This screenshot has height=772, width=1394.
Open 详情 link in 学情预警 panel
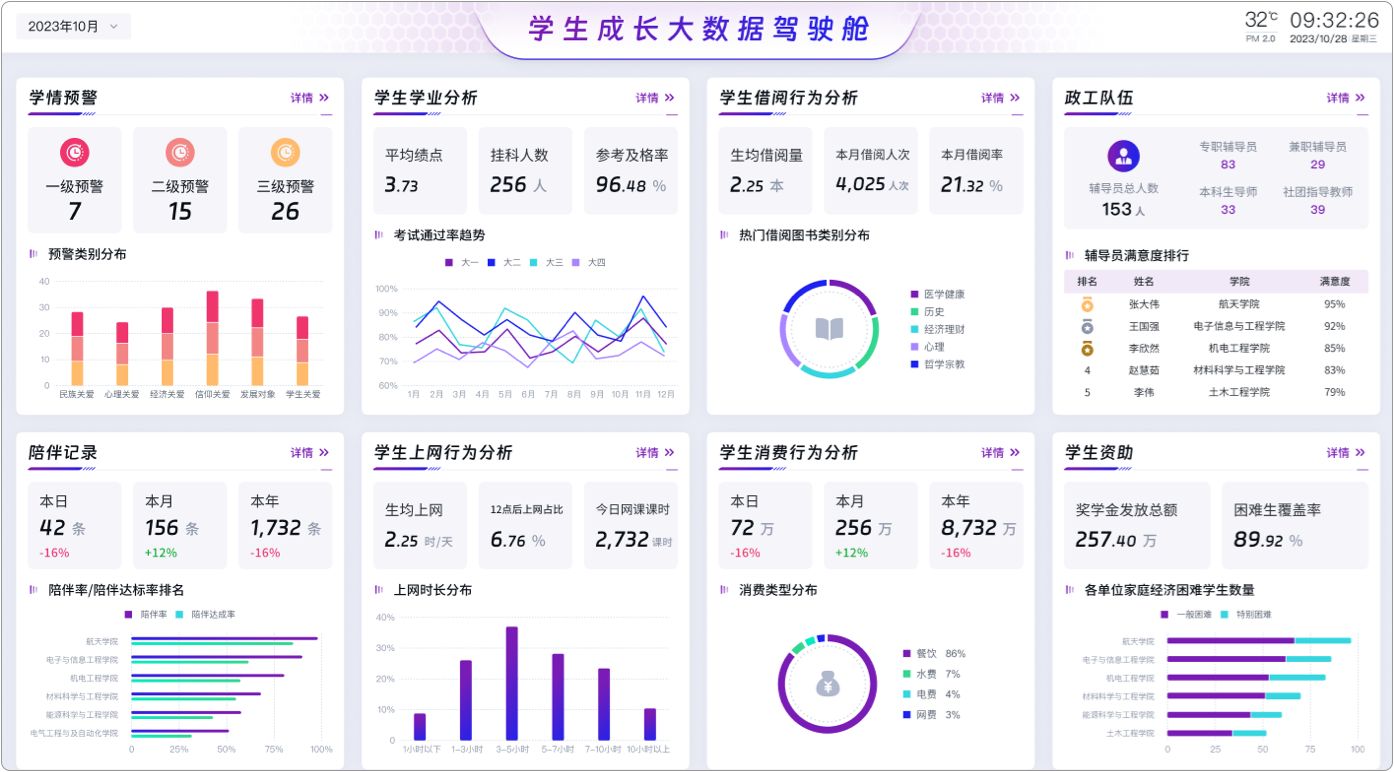(310, 98)
